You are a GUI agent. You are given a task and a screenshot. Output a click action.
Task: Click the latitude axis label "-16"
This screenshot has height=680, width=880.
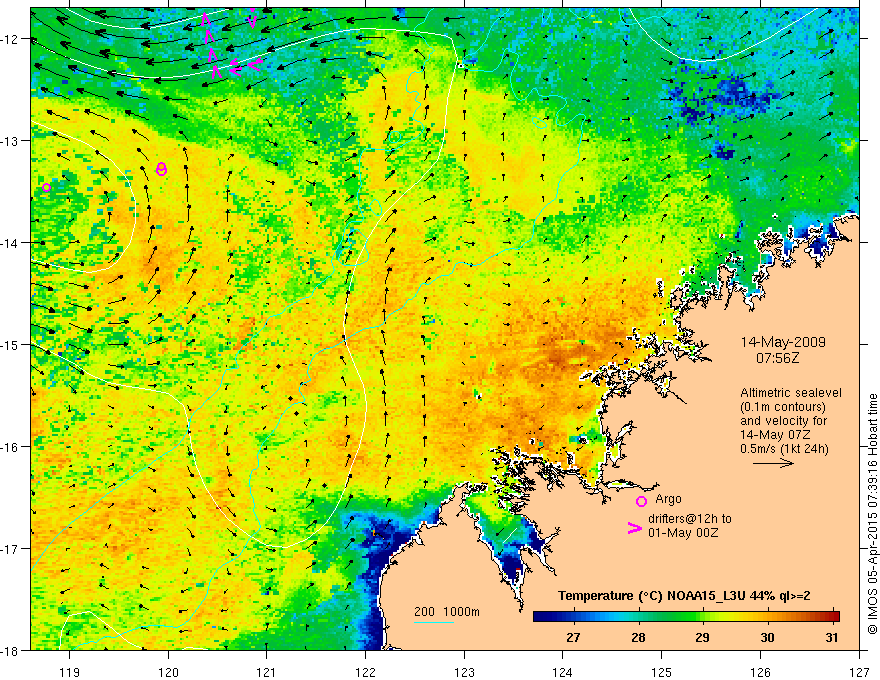click(x=11, y=447)
